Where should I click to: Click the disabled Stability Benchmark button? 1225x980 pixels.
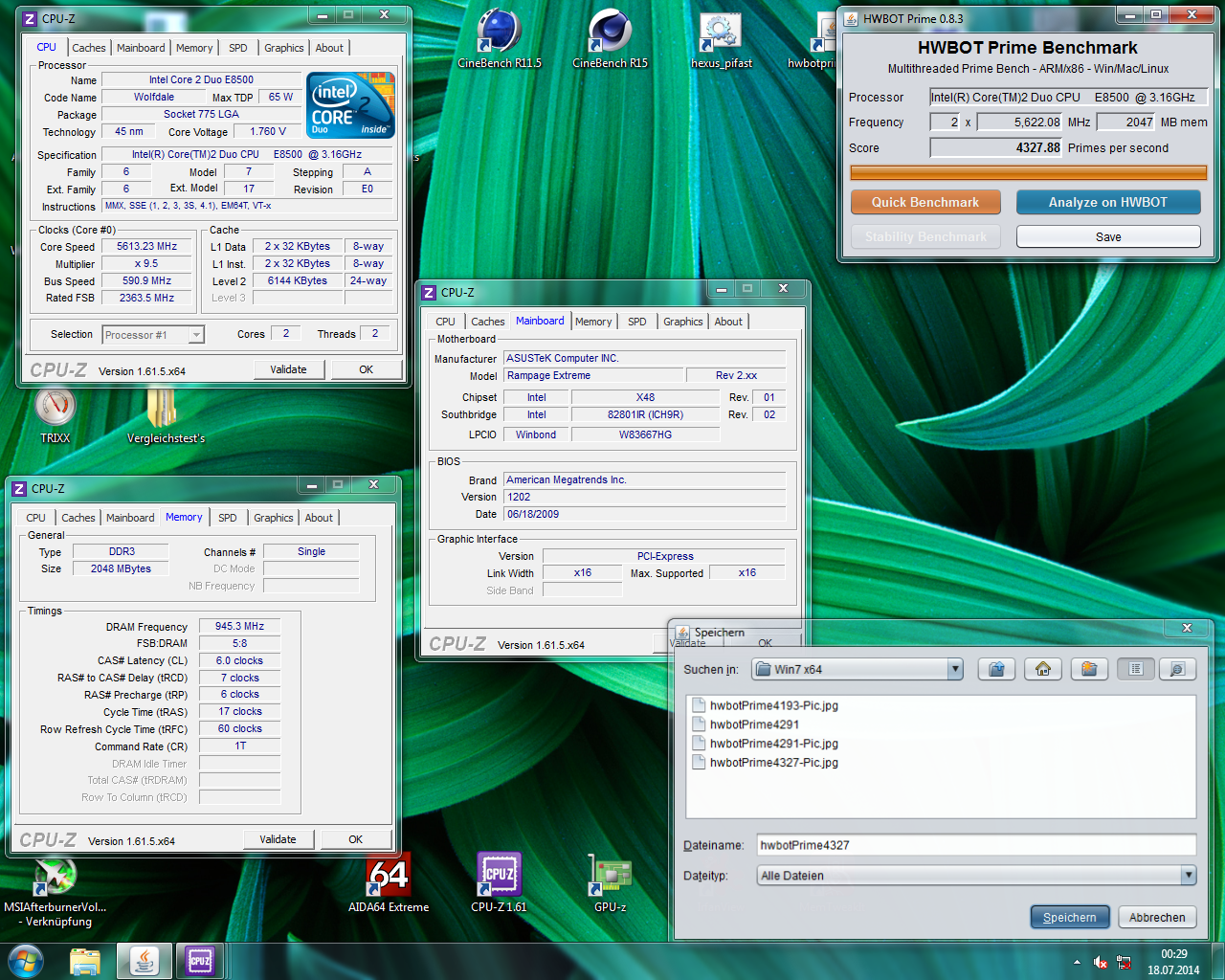pyautogui.click(x=925, y=236)
